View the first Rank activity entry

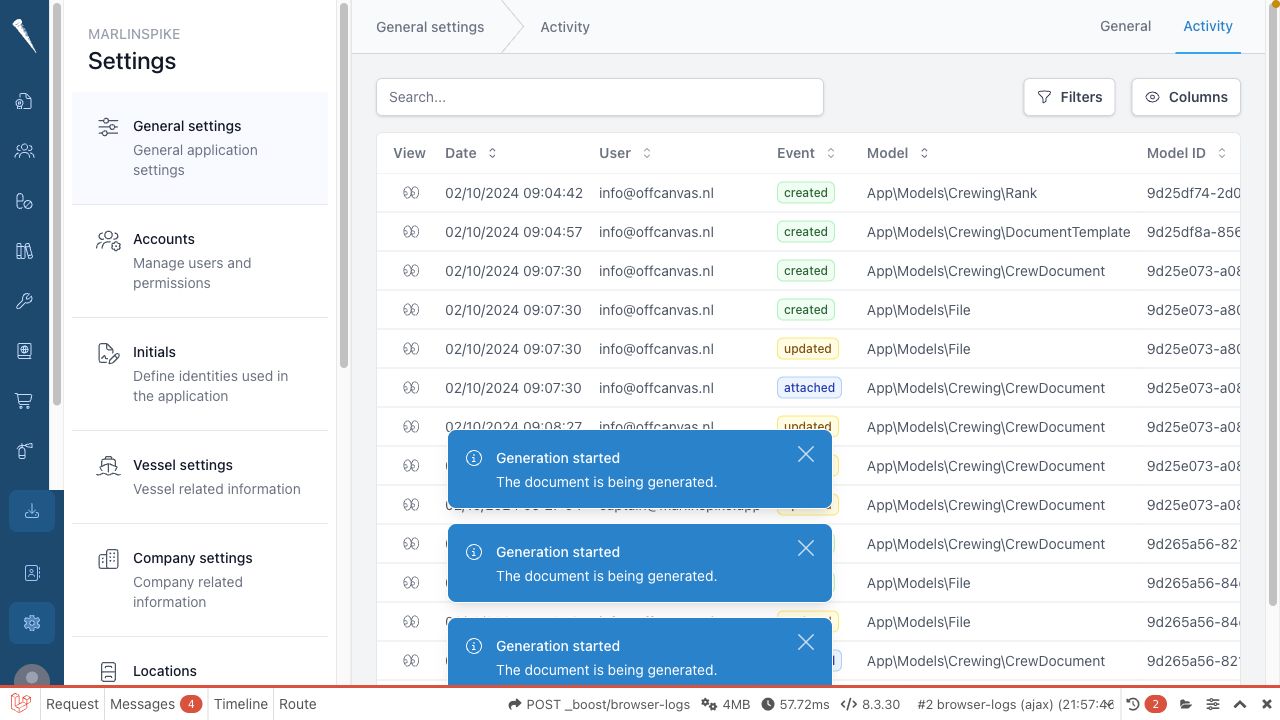[x=411, y=193]
